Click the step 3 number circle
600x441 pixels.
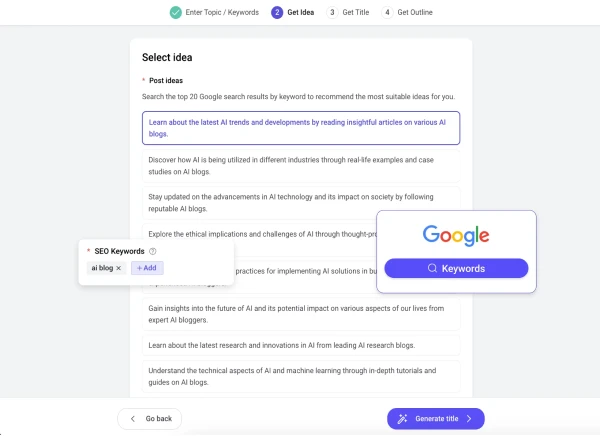tap(331, 12)
